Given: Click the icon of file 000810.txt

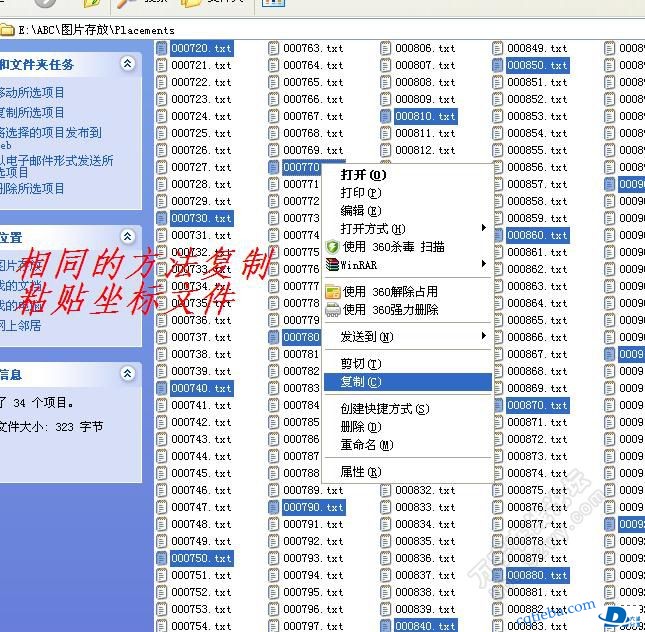Looking at the screenshot, I should [385, 116].
